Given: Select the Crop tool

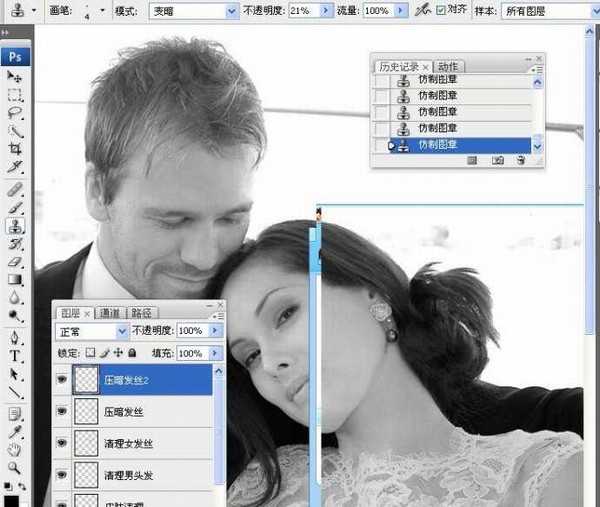Looking at the screenshot, I should pos(15,147).
